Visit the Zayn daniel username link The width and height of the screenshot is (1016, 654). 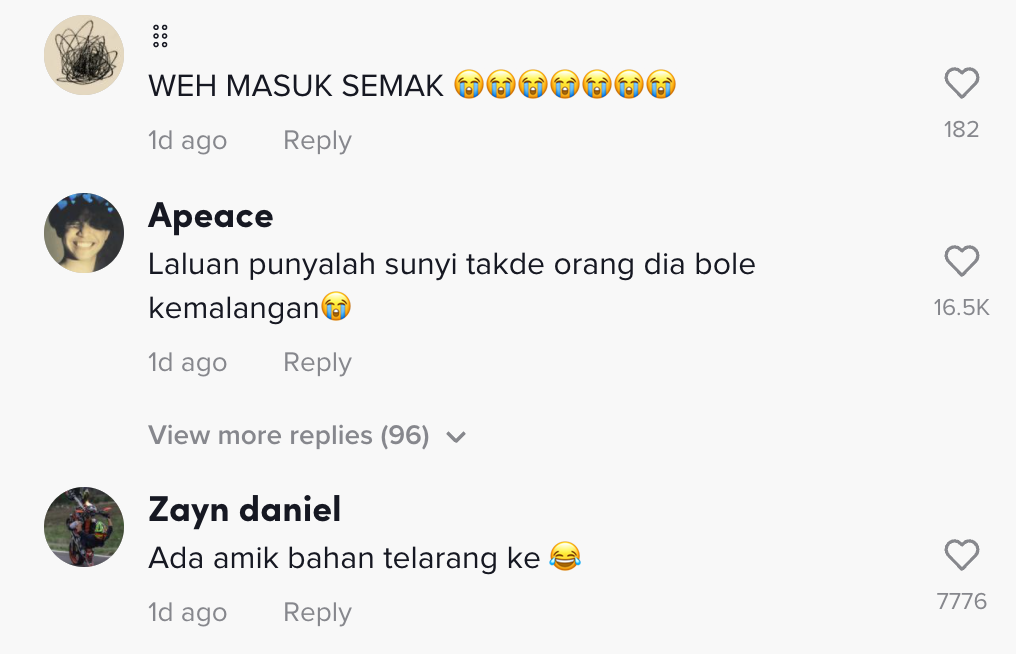click(244, 510)
